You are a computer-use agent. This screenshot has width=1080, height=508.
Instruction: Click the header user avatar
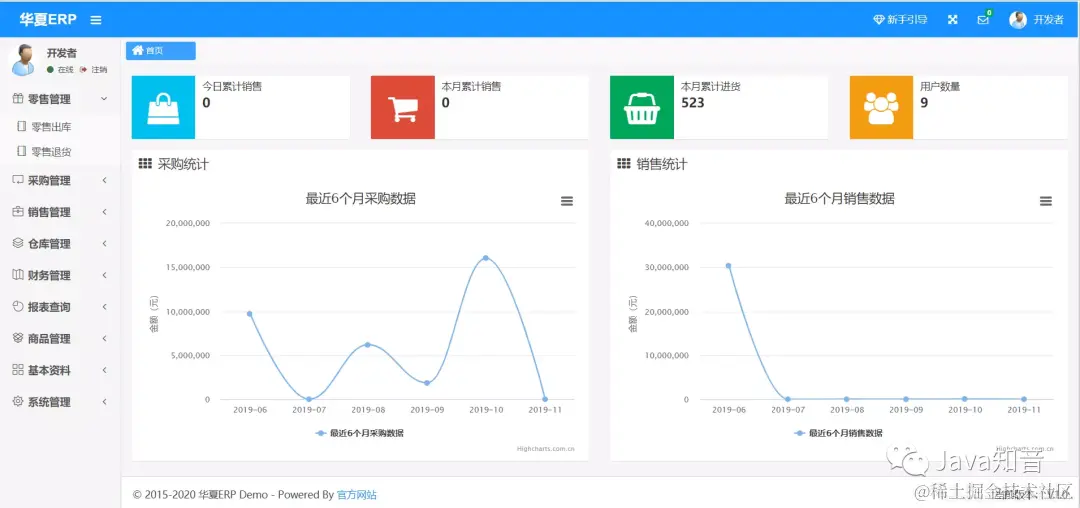point(1018,20)
